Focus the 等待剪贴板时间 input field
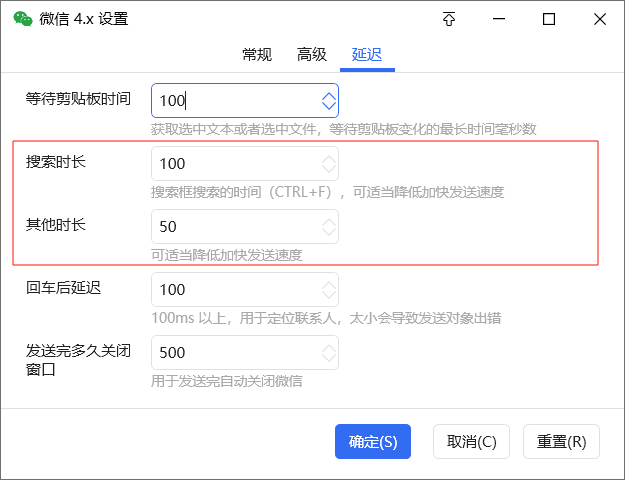The width and height of the screenshot is (625, 480). (x=245, y=100)
